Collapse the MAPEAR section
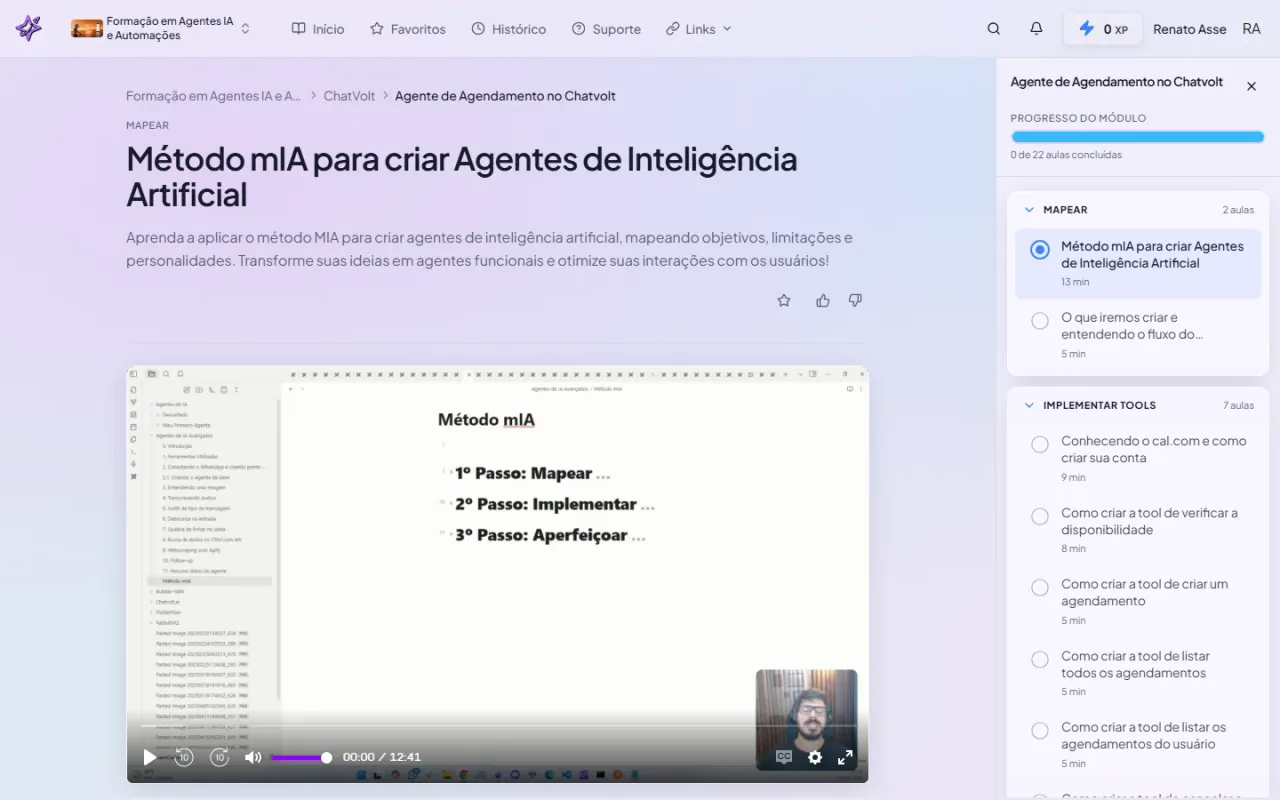 tap(1029, 210)
